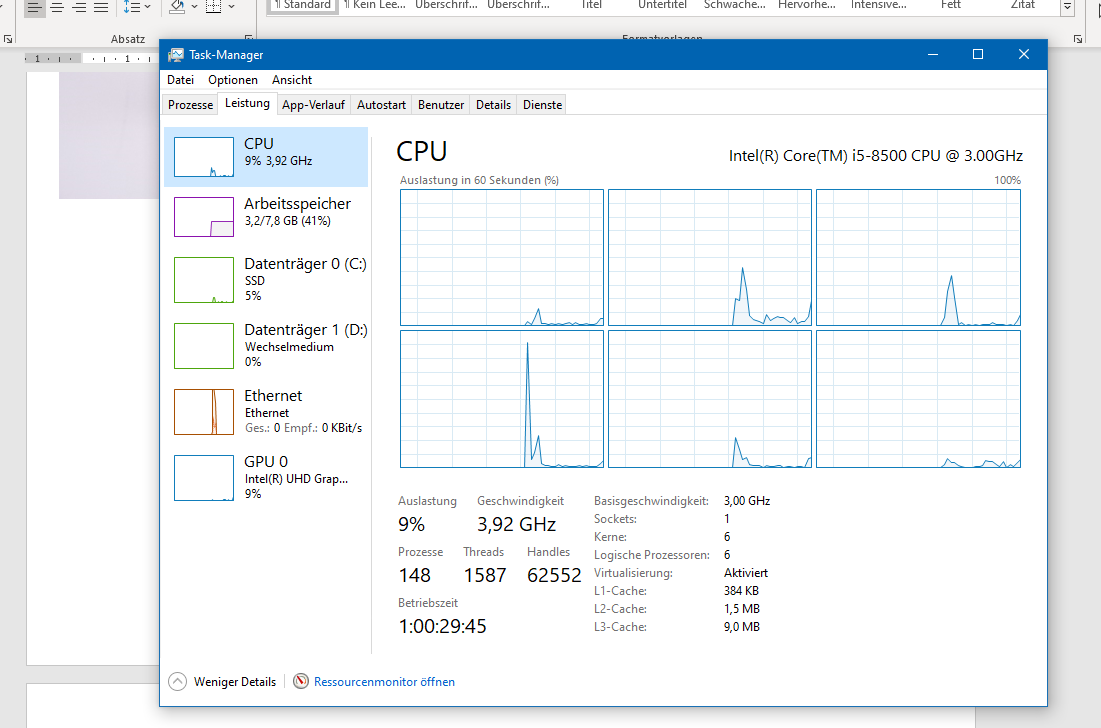Minimize the Task-Manager window
This screenshot has width=1101, height=728.
tap(933, 54)
